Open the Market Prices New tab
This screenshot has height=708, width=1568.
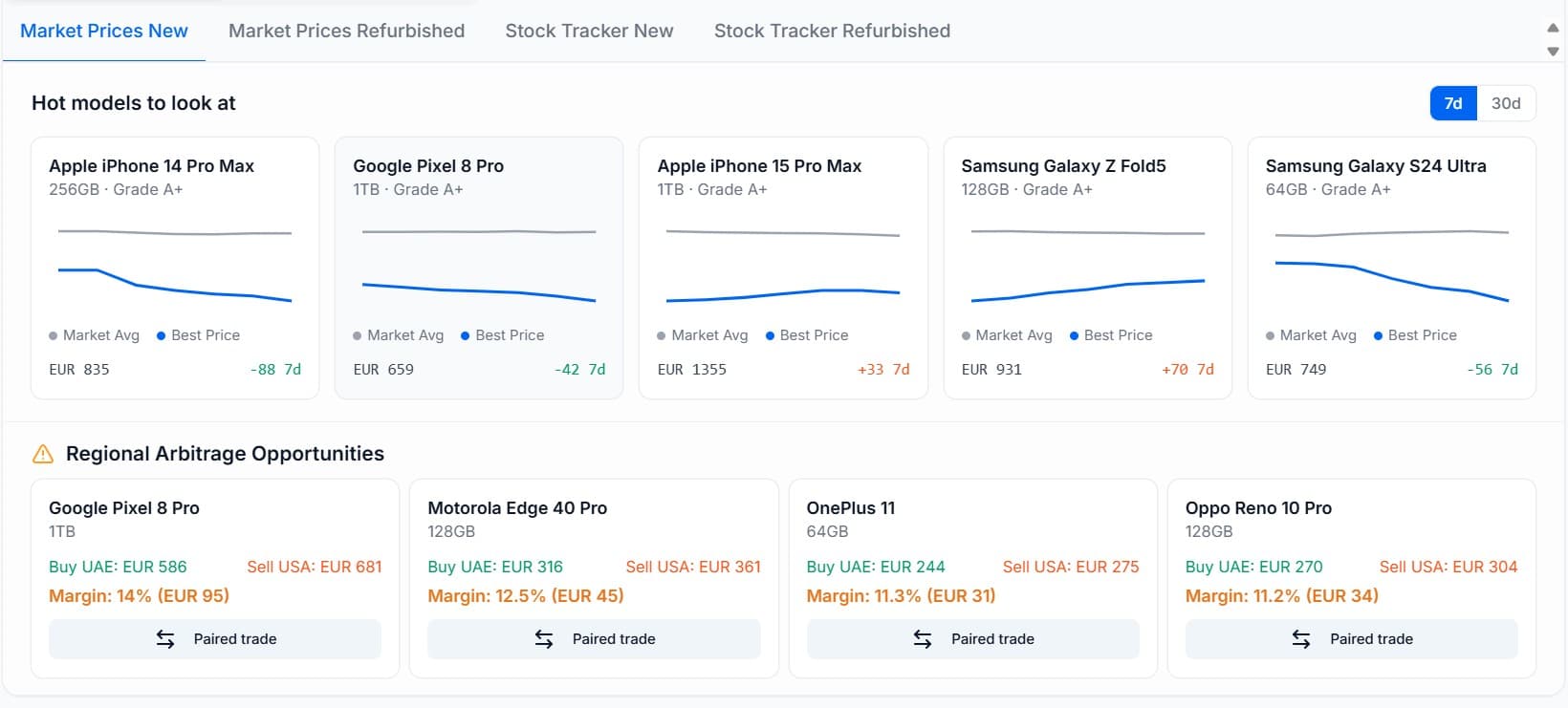[104, 31]
